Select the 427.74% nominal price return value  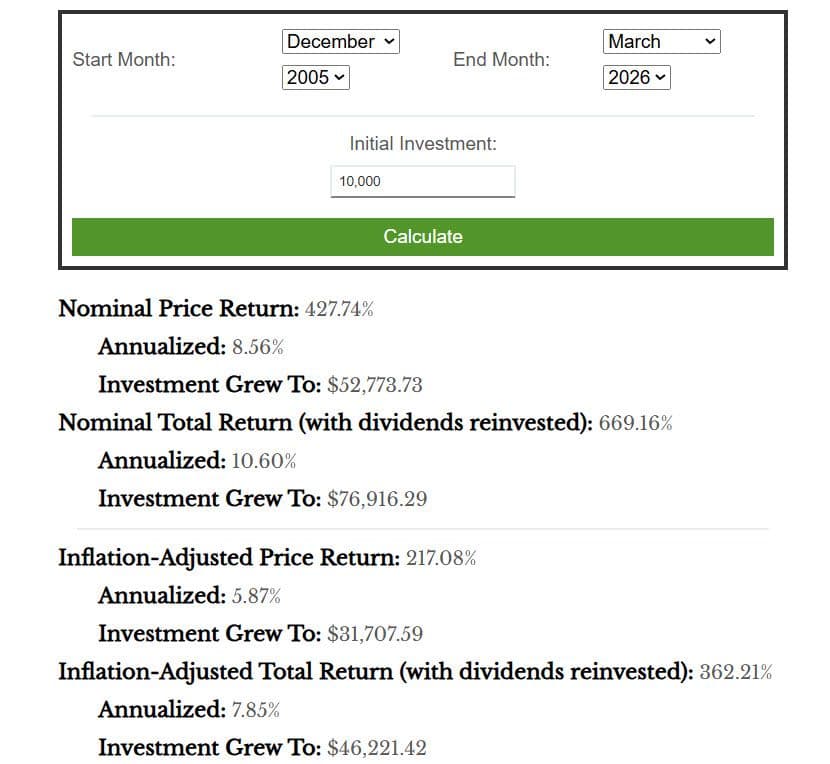[x=339, y=309]
